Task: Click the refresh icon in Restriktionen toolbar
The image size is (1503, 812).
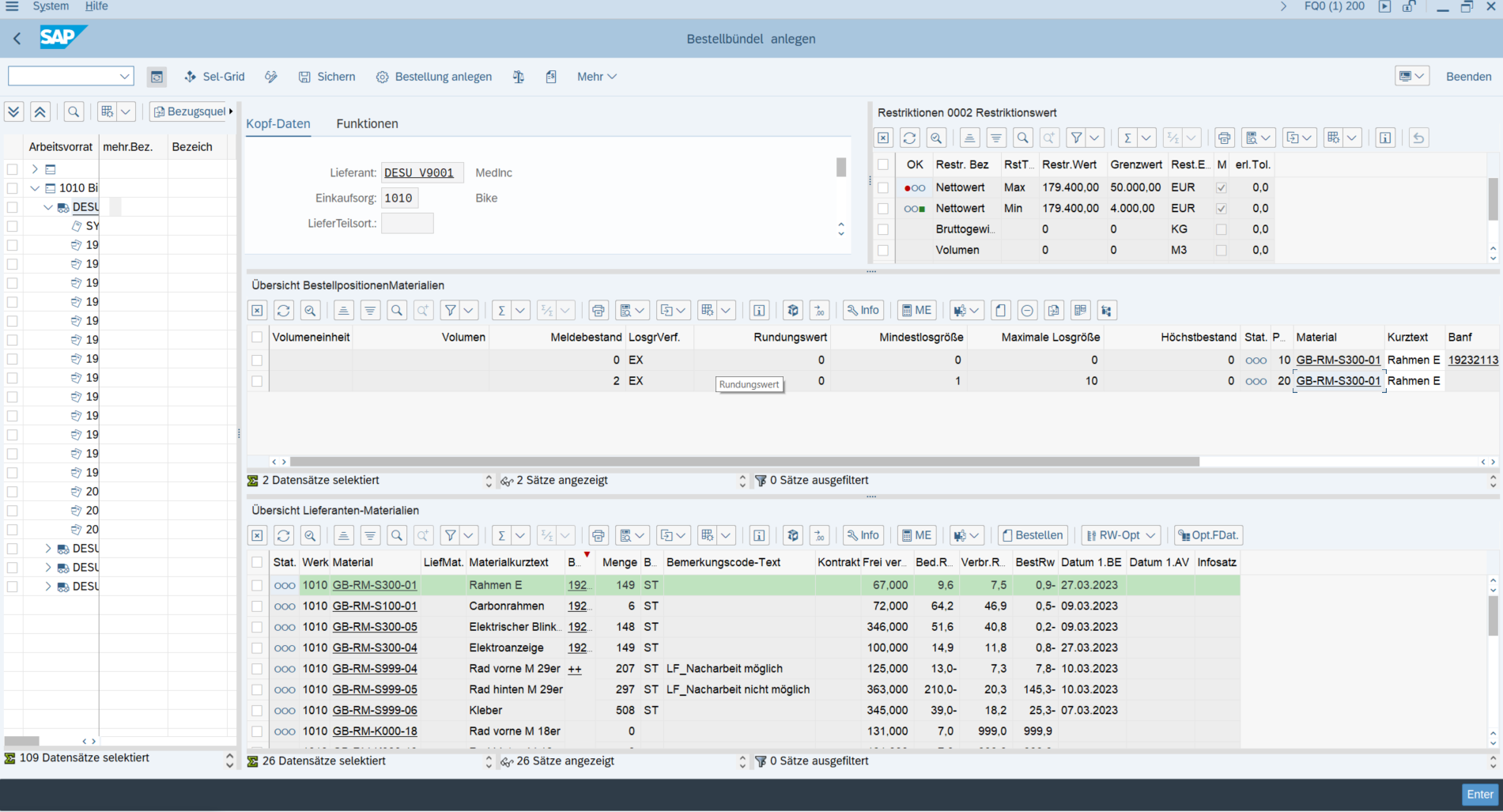Action: tap(909, 138)
